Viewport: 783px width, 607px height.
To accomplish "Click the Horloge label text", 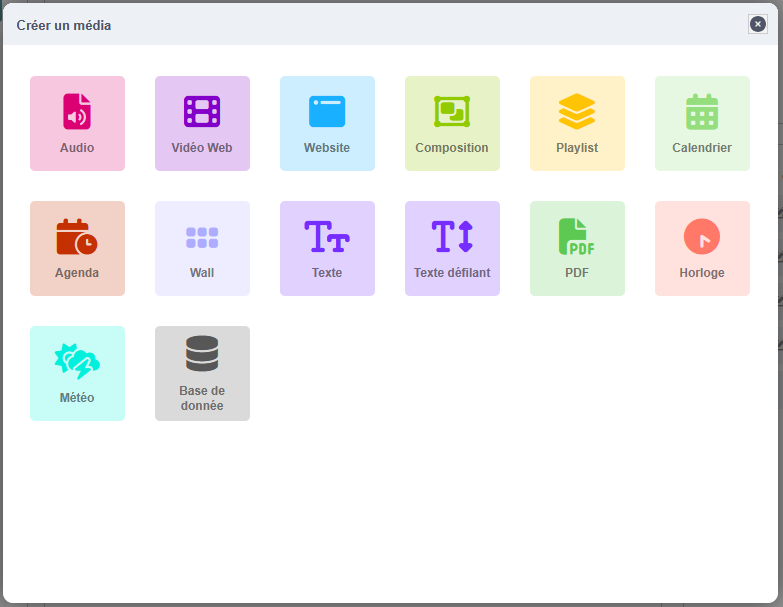I will pos(702,273).
